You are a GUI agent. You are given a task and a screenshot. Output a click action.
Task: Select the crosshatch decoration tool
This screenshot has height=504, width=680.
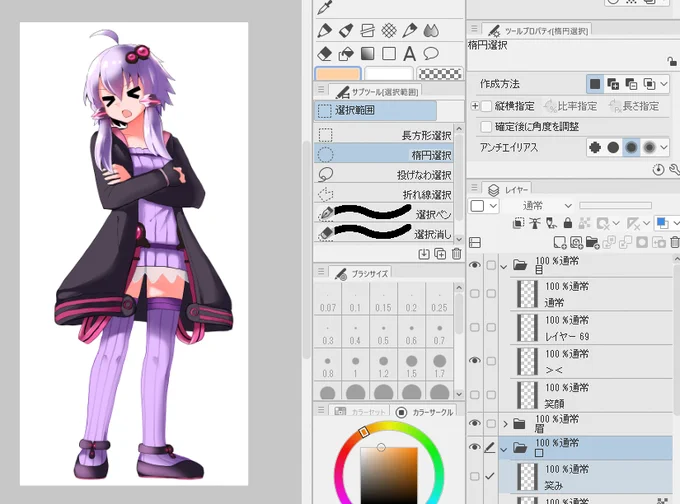tap(389, 30)
